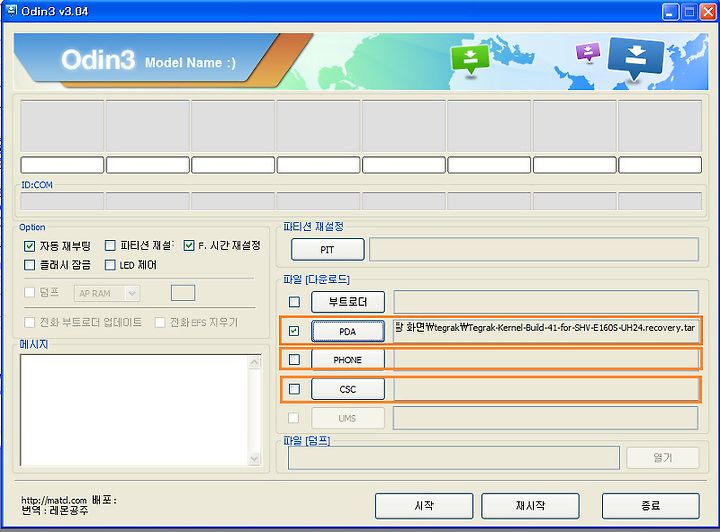The height and width of the screenshot is (532, 720).
Task: Click the PHONE file button
Action: (348, 359)
